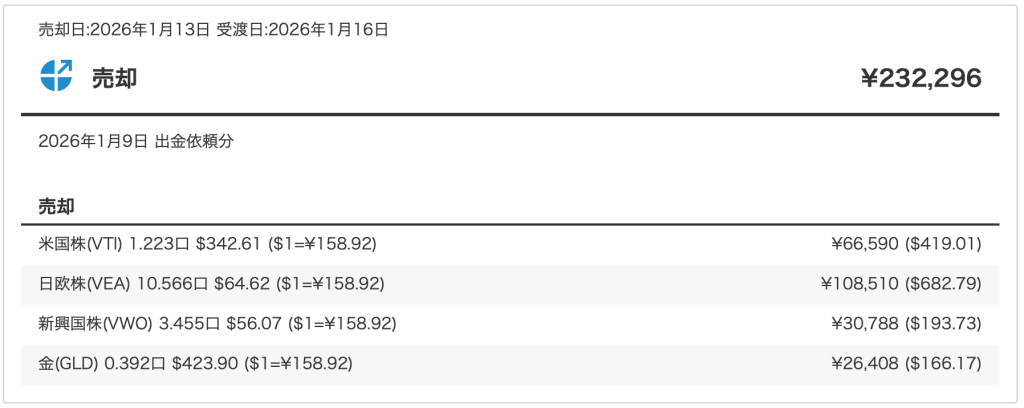Click the blue sell transaction icon
This screenshot has width=1024, height=408.
(x=56, y=76)
